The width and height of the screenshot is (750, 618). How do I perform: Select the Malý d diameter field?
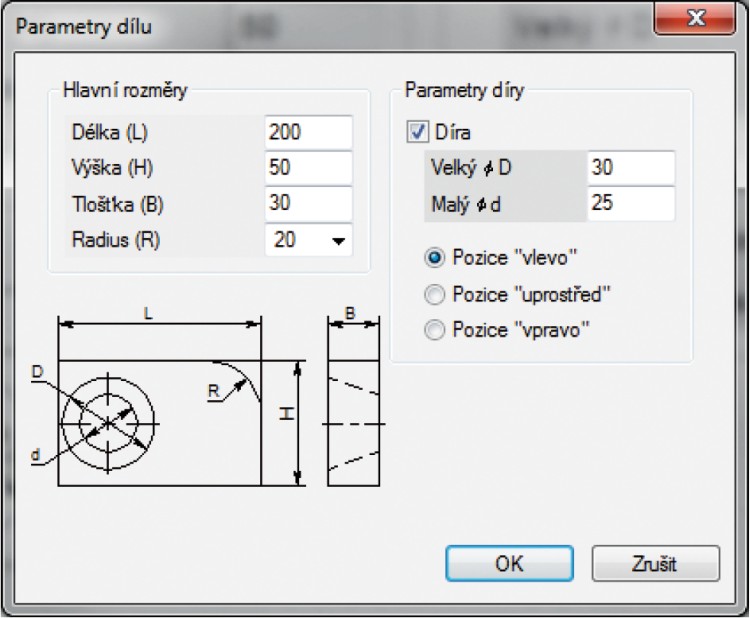[x=630, y=204]
